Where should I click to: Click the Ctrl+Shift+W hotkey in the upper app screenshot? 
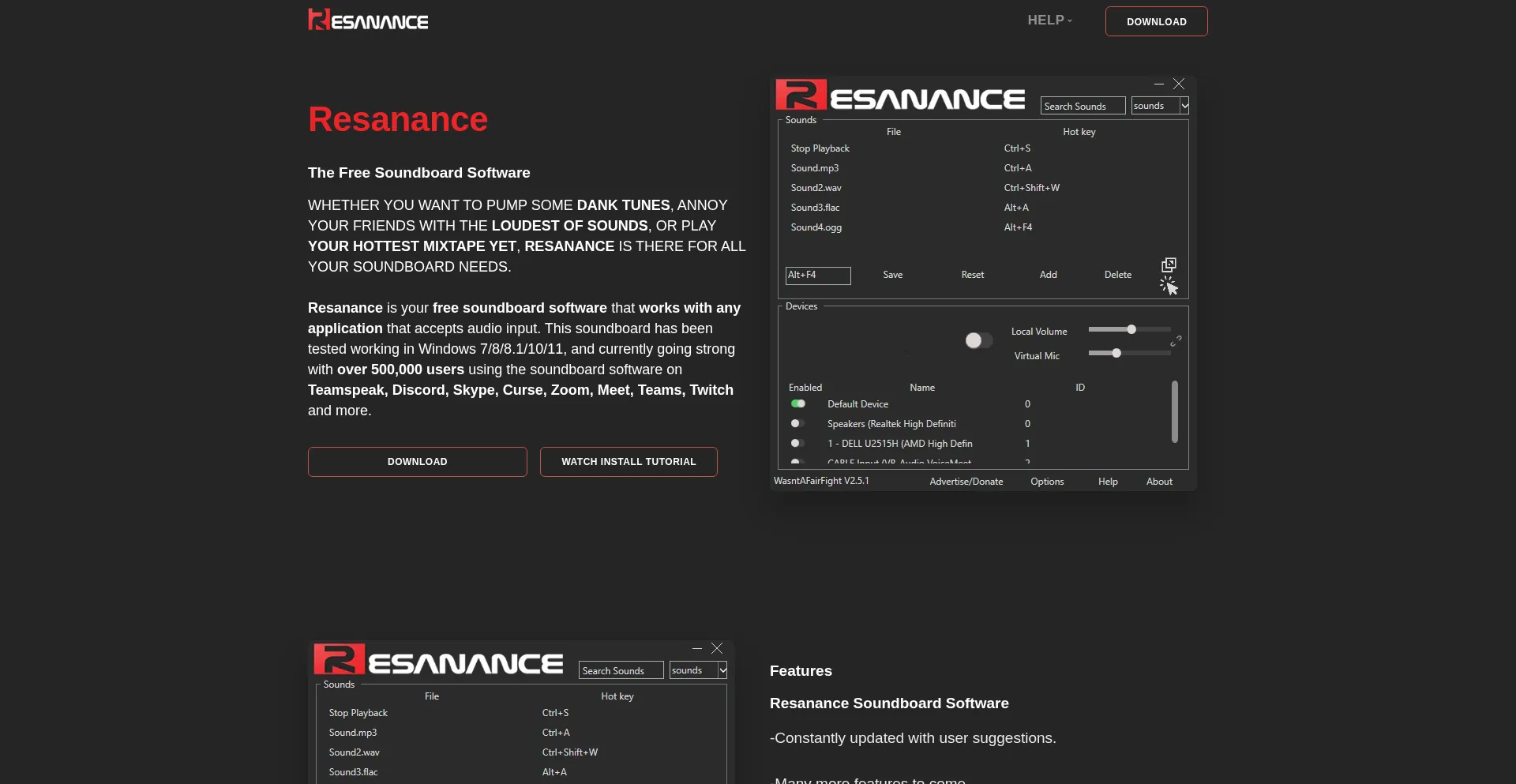click(x=1031, y=188)
